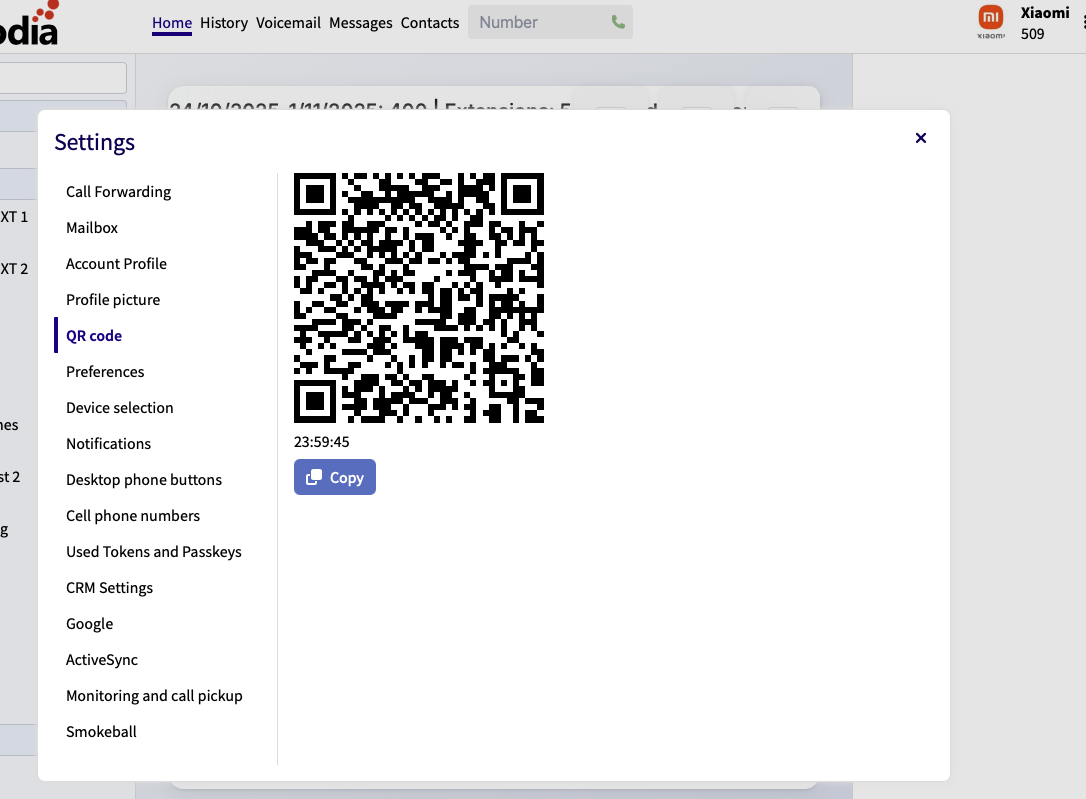Open Account Profile settings
The image size is (1086, 799).
tap(116, 263)
